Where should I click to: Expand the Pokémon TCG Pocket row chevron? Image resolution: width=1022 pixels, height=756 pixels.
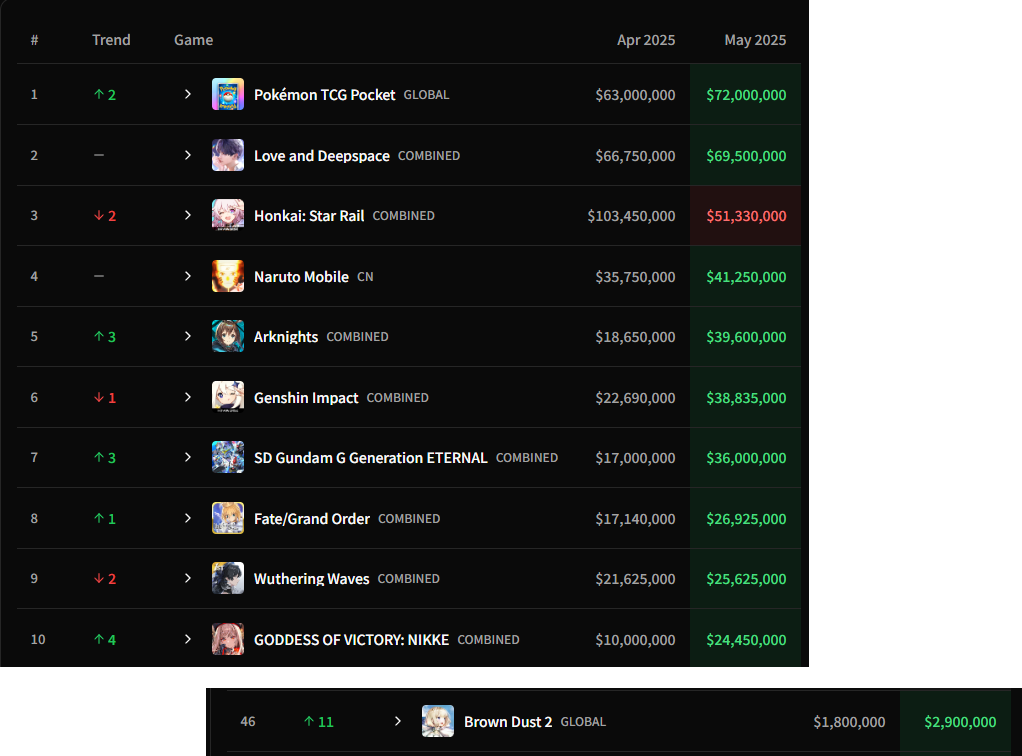(188, 94)
